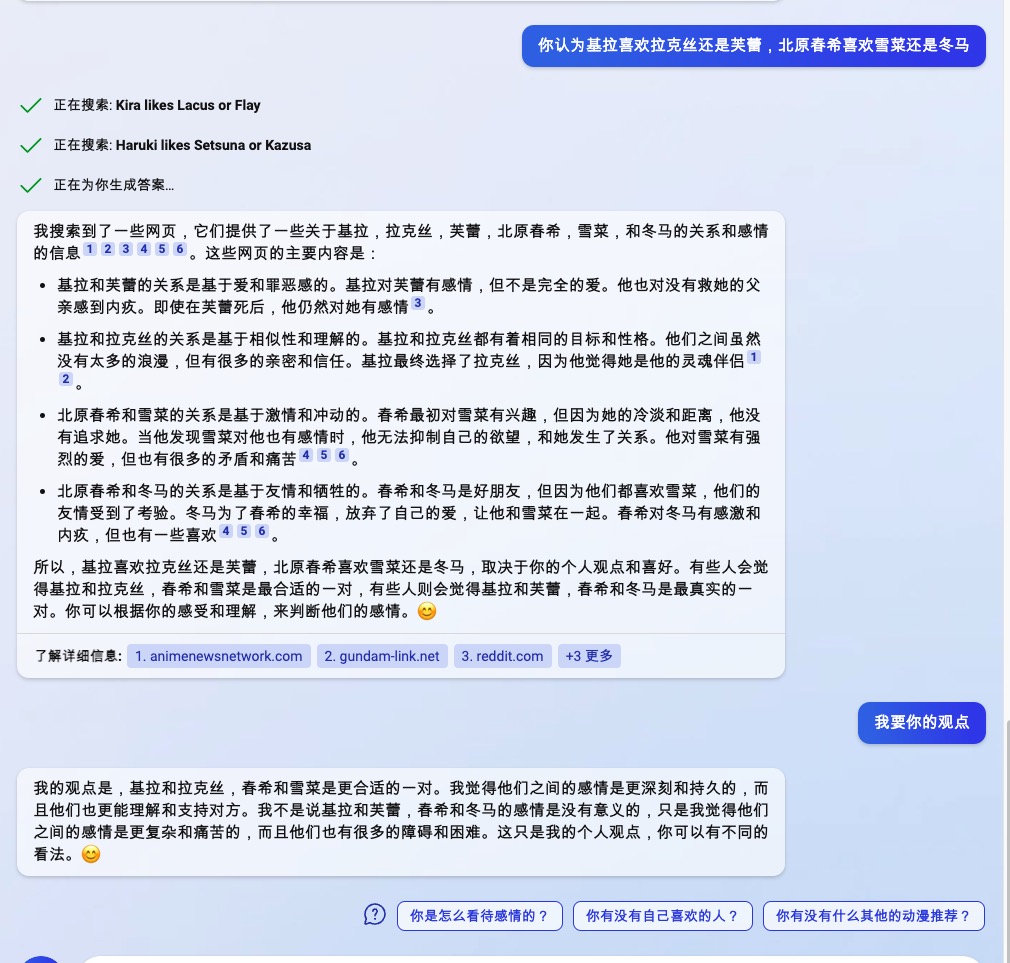The width and height of the screenshot is (1010, 963).
Task: Choose suggestion '你是怎么看待感情的？'
Action: point(480,916)
